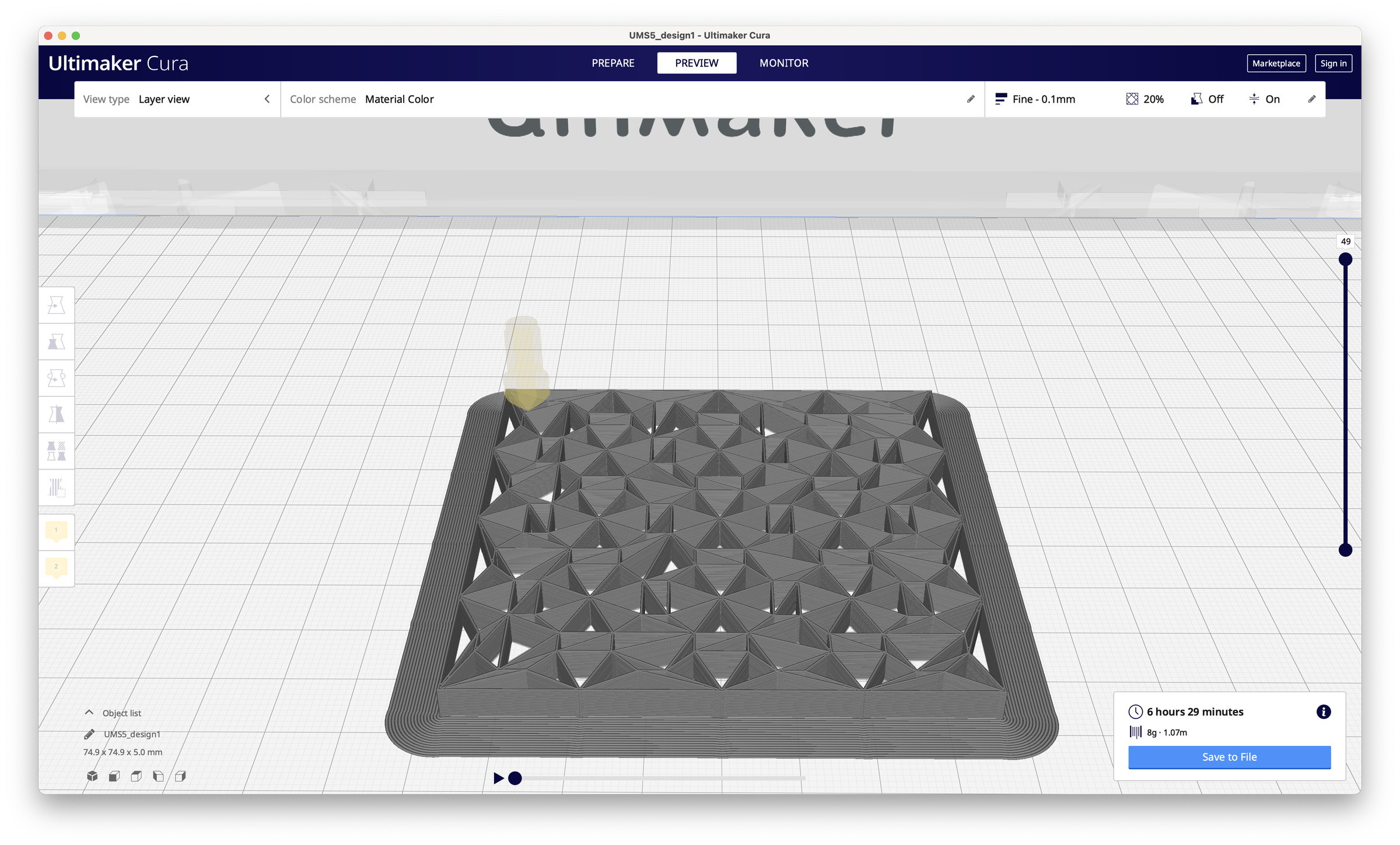Collapse the Object list panel
Viewport: 1400px width, 845px height.
coord(90,712)
